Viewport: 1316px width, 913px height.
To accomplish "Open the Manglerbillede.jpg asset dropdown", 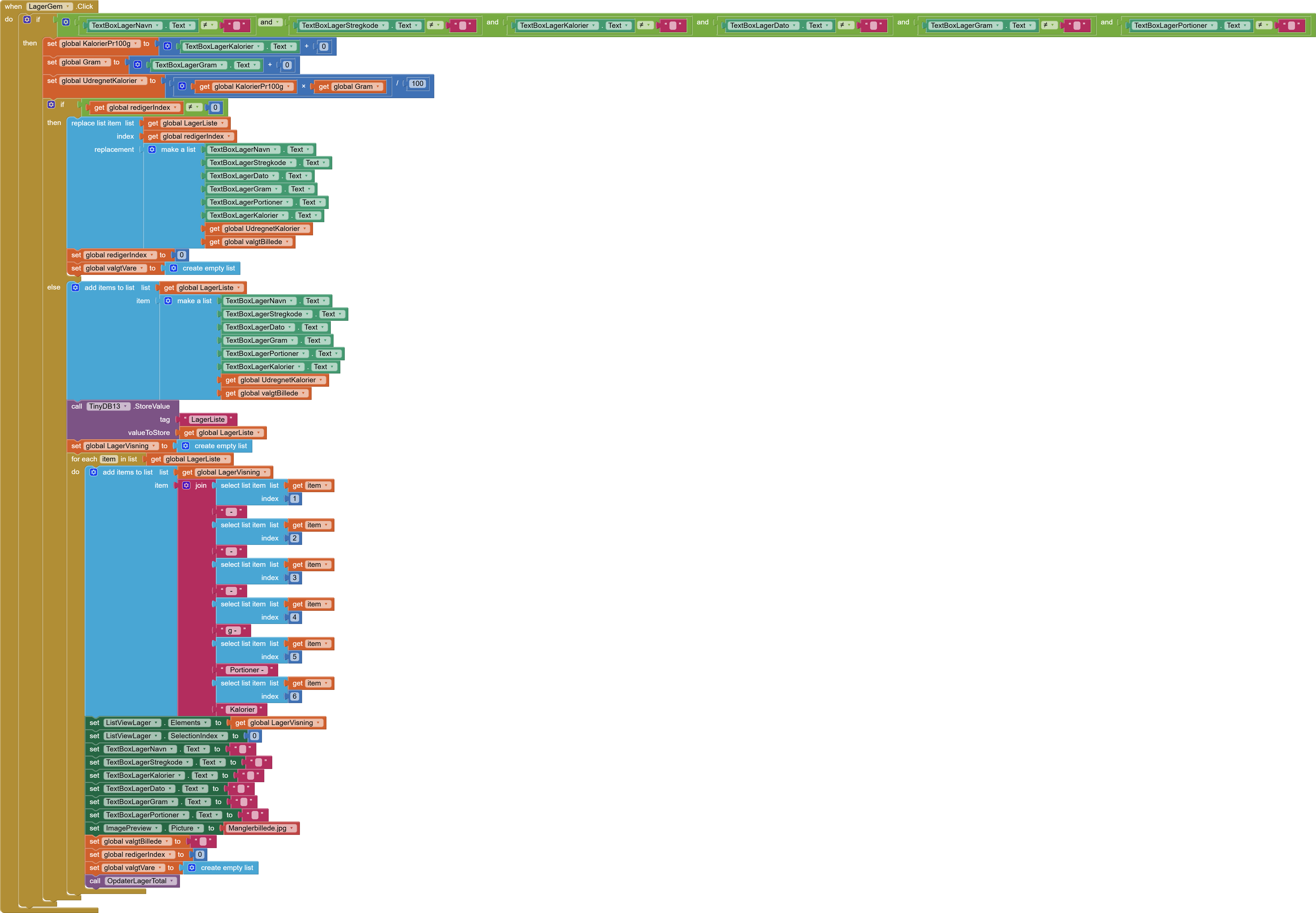I will point(261,828).
